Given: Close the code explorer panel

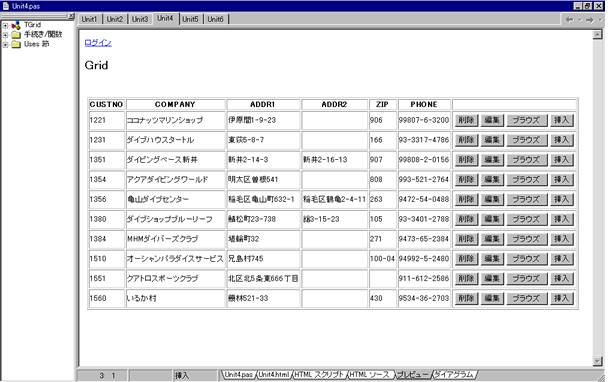Looking at the screenshot, I should (71, 16).
